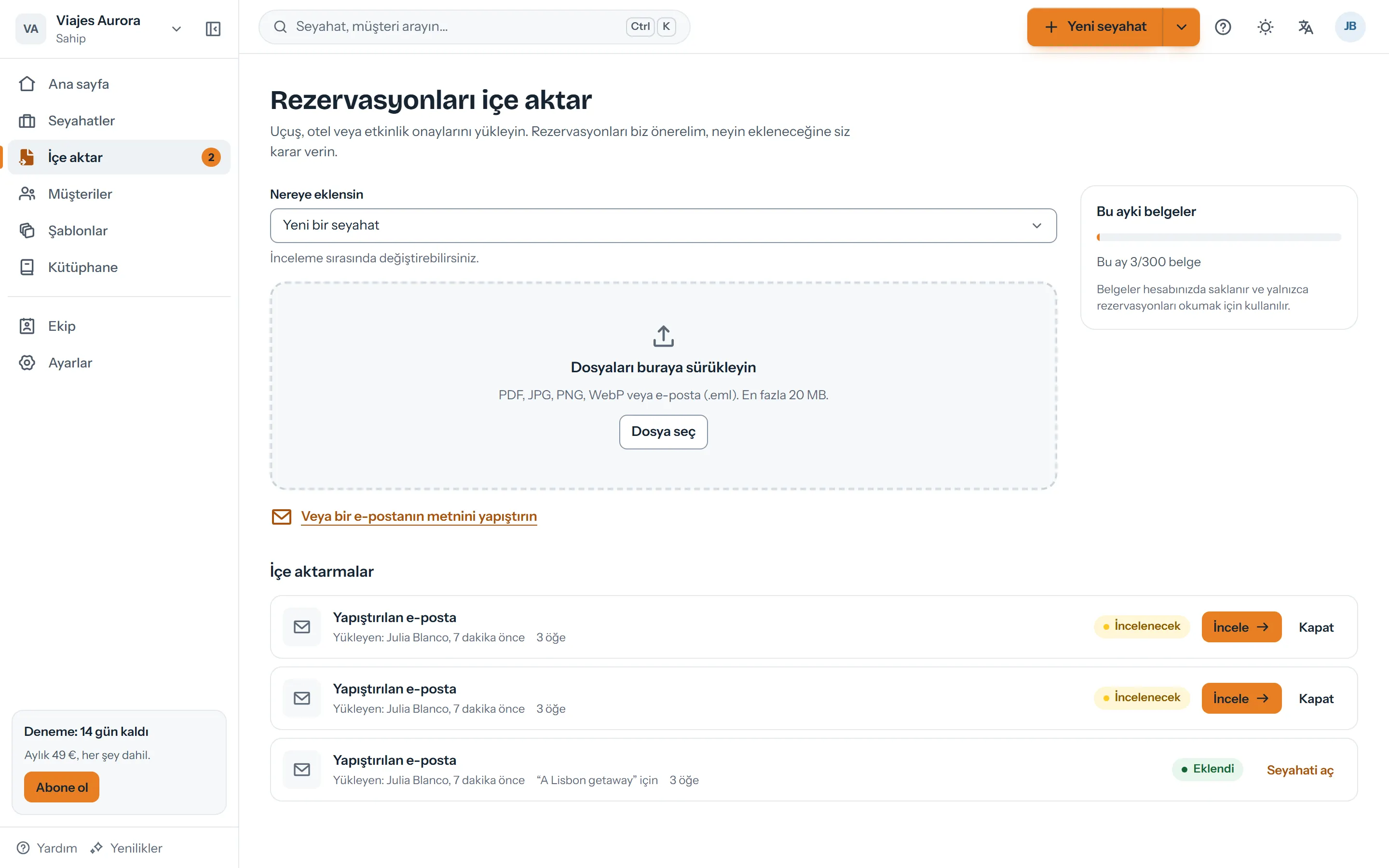Click the search magnifier icon
This screenshot has width=1389, height=868.
click(x=280, y=27)
